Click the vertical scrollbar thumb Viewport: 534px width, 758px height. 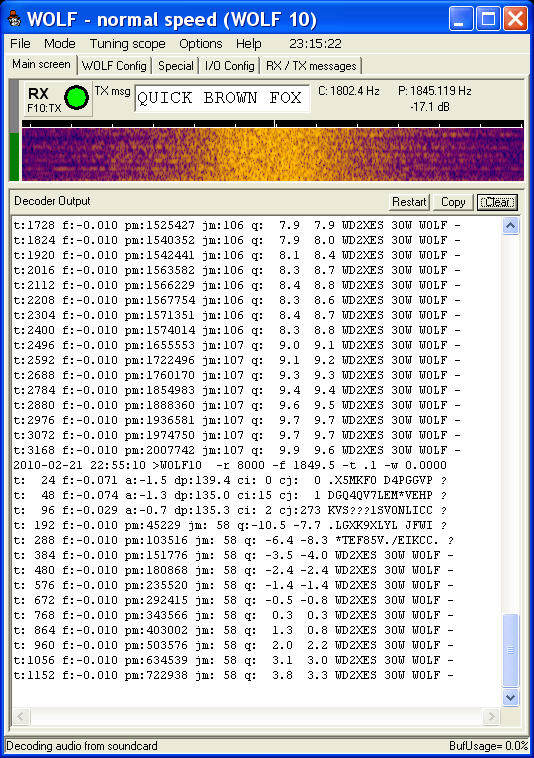pos(510,650)
